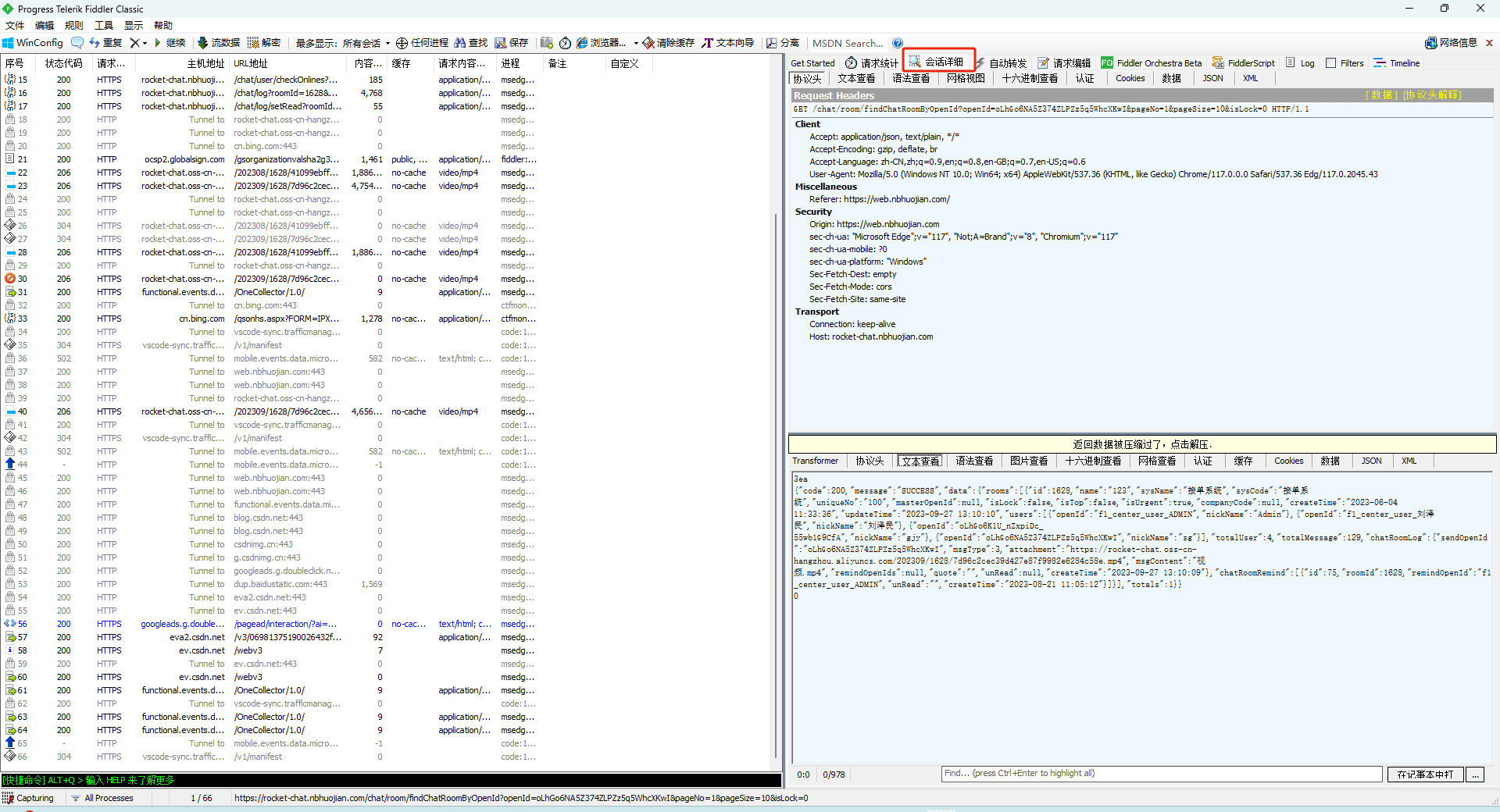Open the 文件 menu
The height and width of the screenshot is (812, 1500).
click(x=15, y=26)
